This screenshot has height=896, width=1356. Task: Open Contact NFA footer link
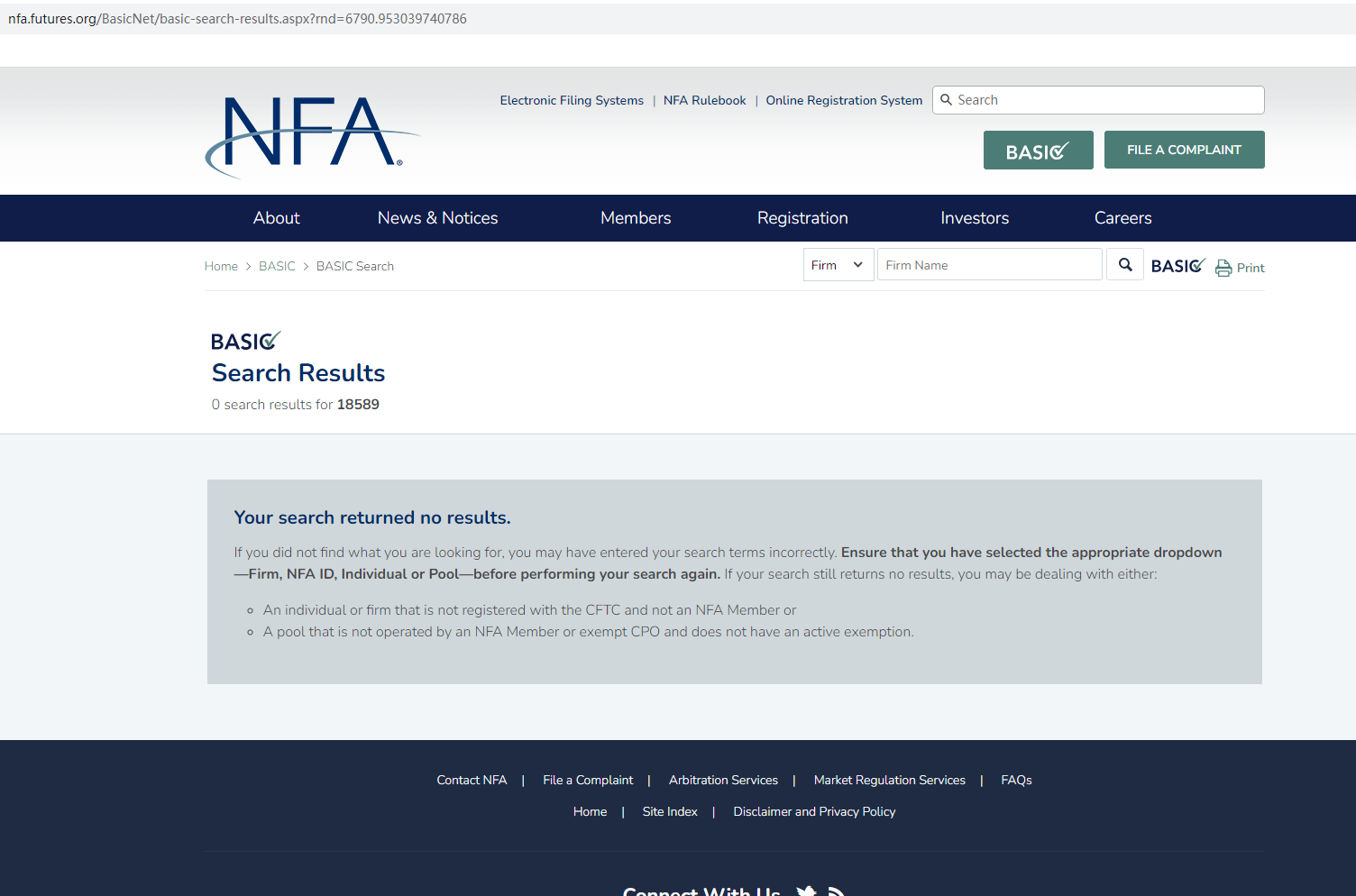point(472,780)
